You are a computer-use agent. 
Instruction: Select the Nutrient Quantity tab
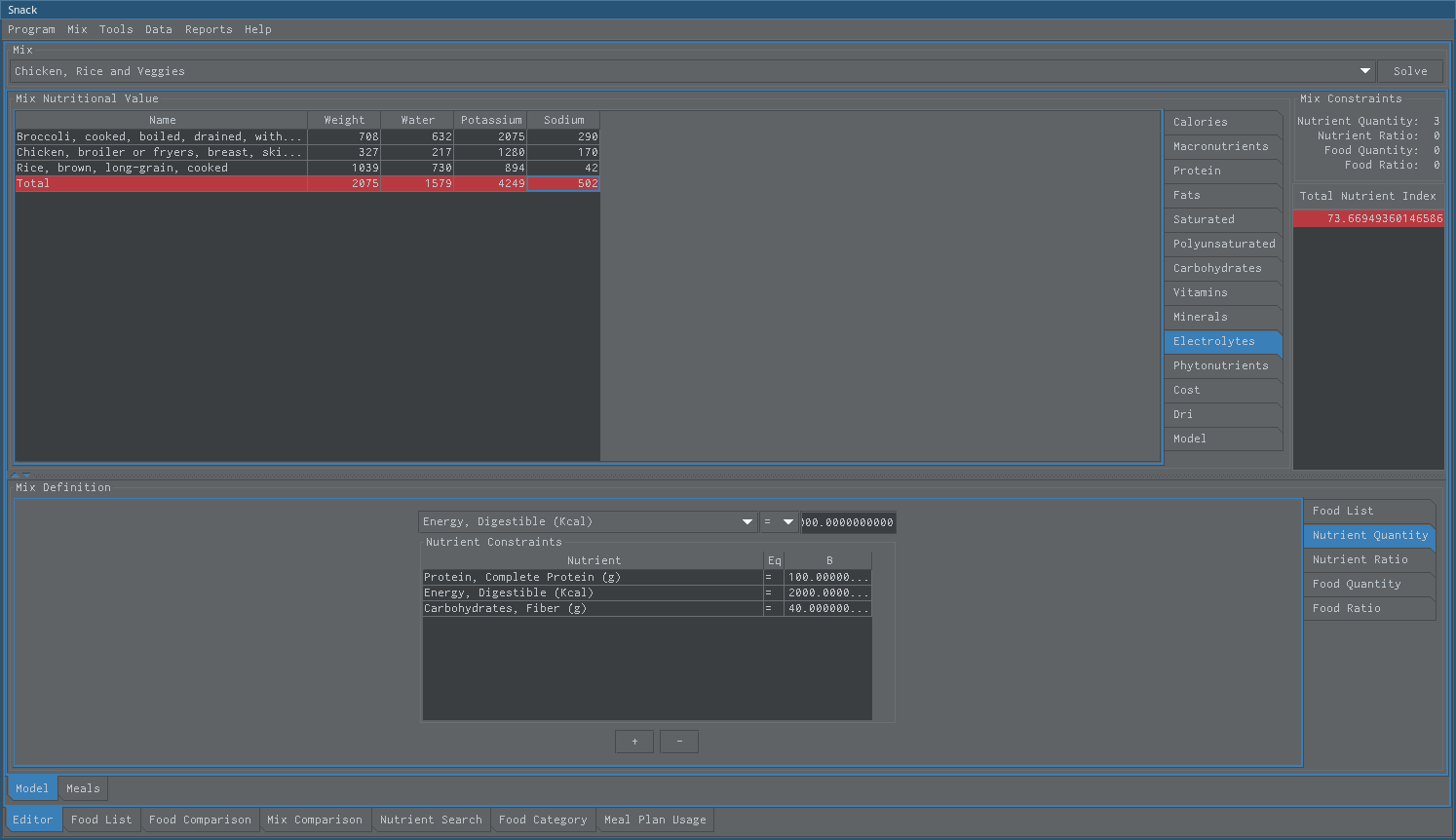point(1369,535)
